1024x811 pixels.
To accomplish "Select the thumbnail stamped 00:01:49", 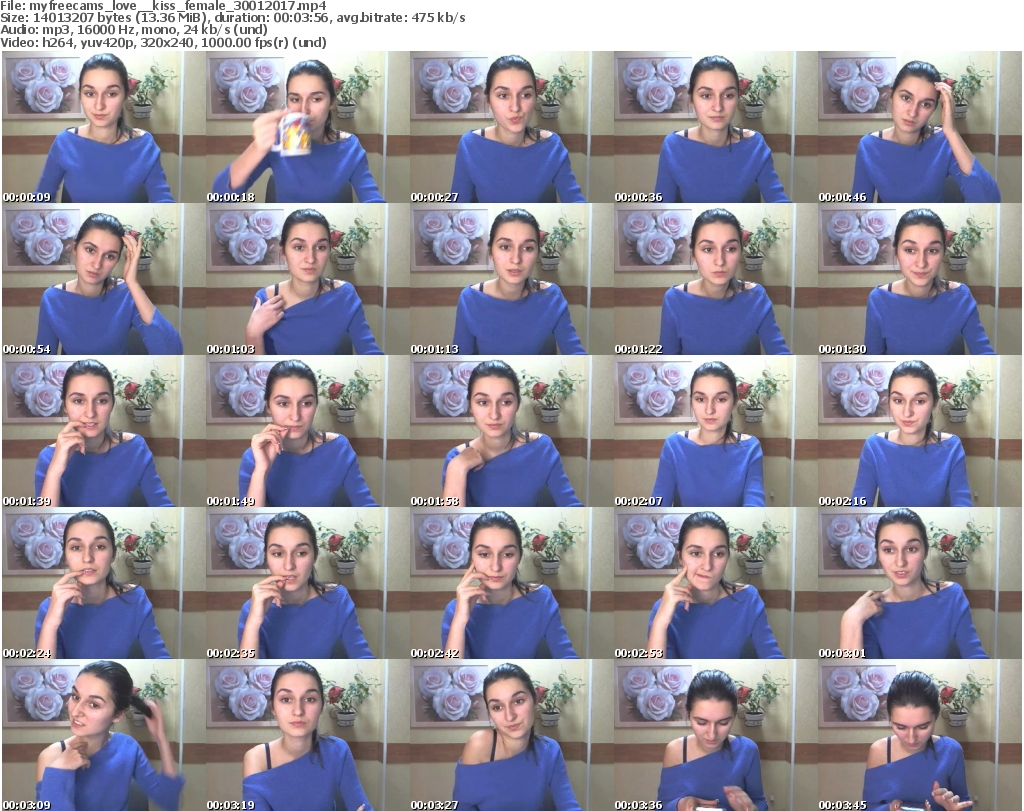I will 308,432.
